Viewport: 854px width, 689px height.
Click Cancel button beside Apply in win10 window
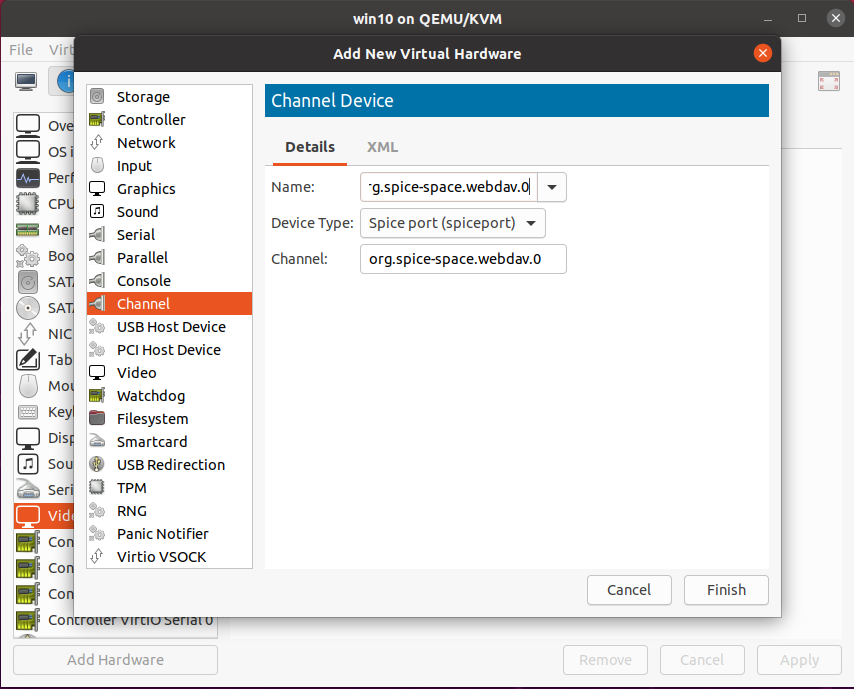coord(702,660)
